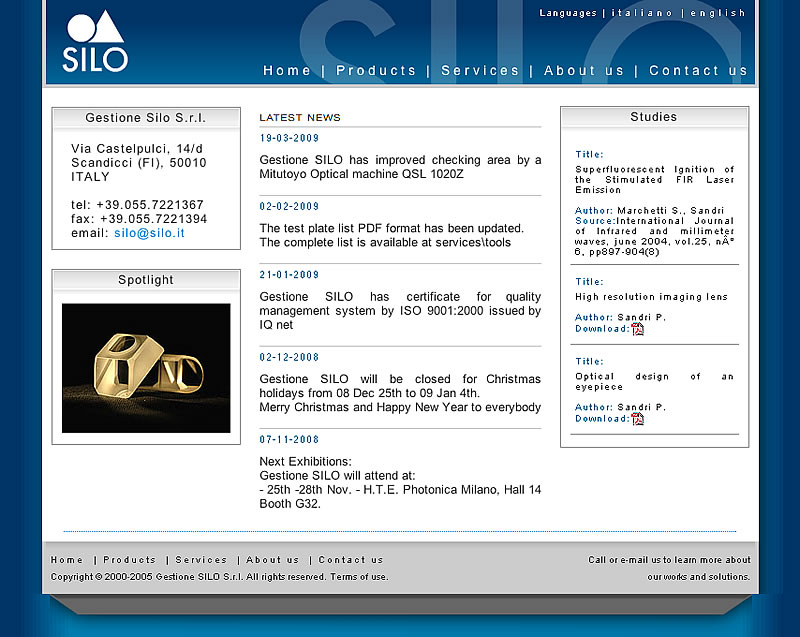Click the news date 02-02-2009

point(289,207)
